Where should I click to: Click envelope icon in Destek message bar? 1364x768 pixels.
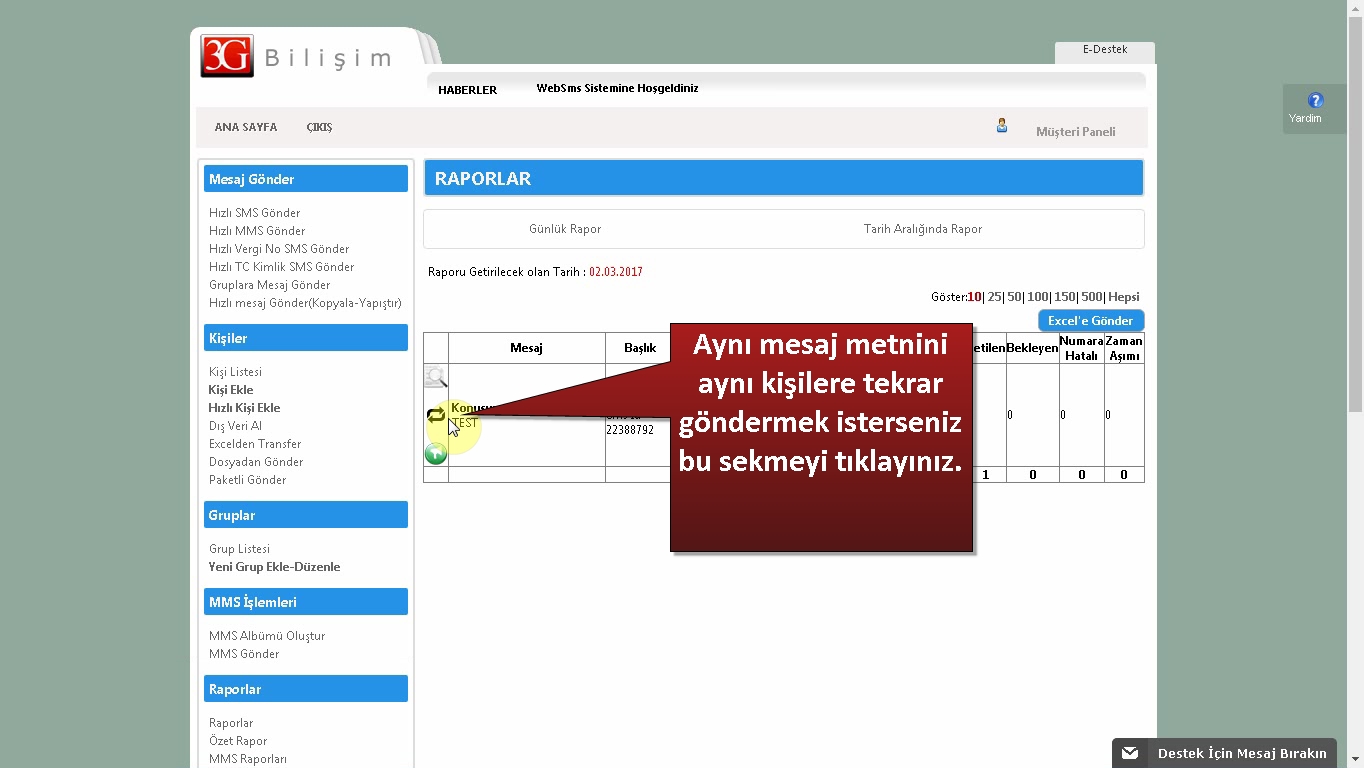click(1130, 753)
